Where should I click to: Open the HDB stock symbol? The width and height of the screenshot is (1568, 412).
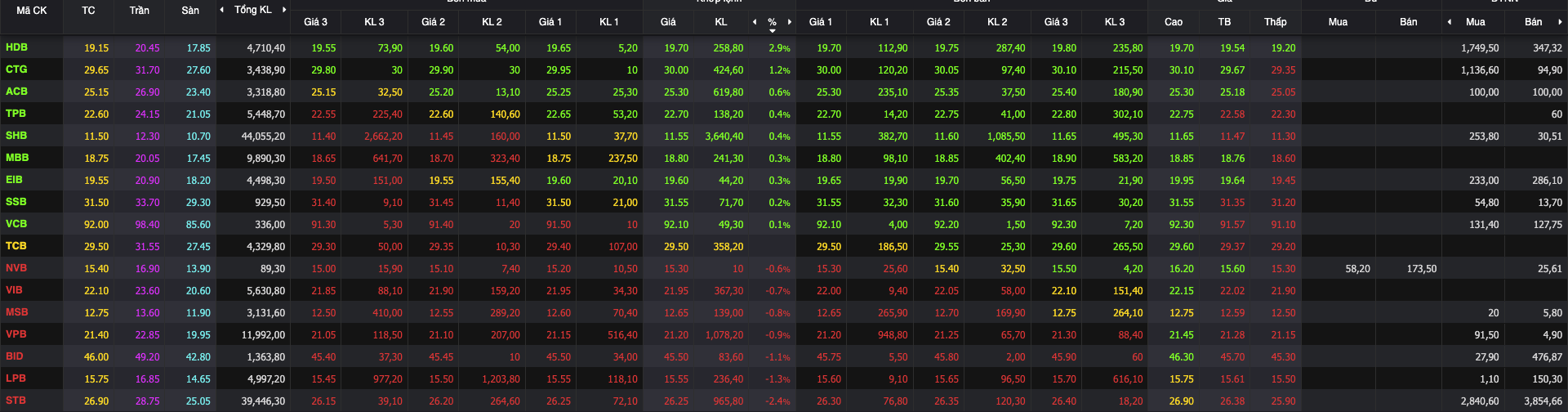click(x=16, y=47)
